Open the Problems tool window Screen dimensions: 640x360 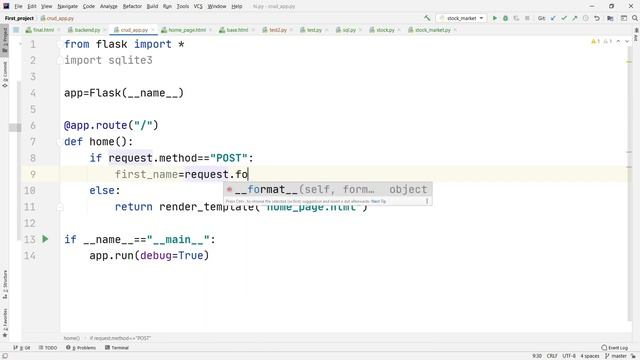[x=81, y=348]
